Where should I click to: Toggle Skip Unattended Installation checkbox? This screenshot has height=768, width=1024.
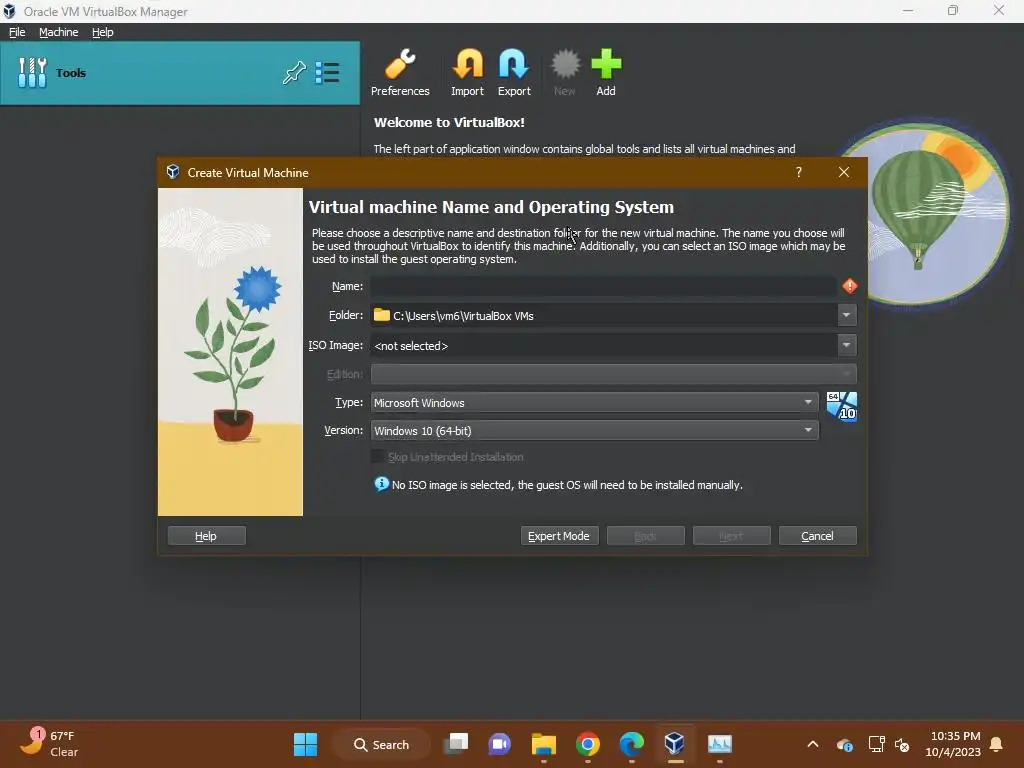[377, 456]
